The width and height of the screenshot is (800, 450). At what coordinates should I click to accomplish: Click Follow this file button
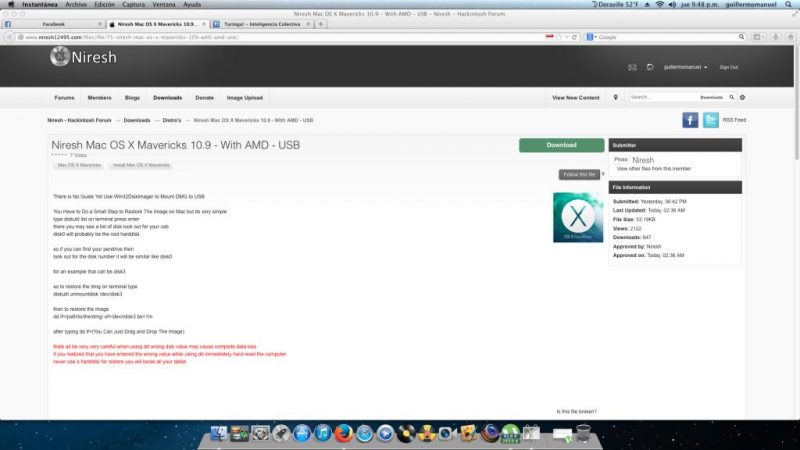pos(579,174)
